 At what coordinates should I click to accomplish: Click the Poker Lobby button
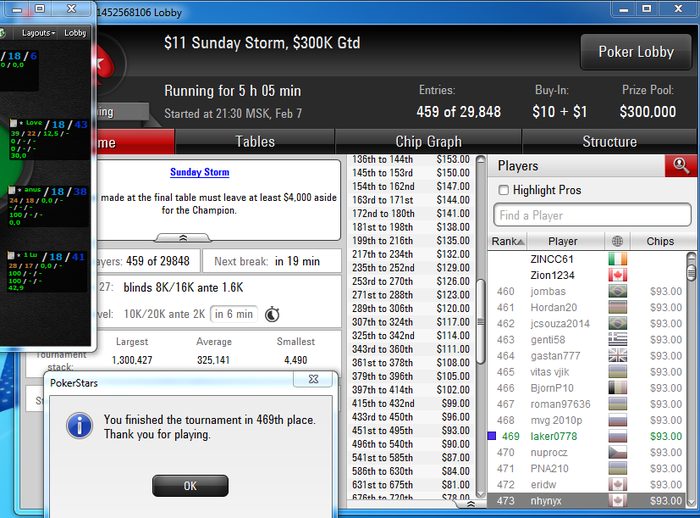pos(636,52)
